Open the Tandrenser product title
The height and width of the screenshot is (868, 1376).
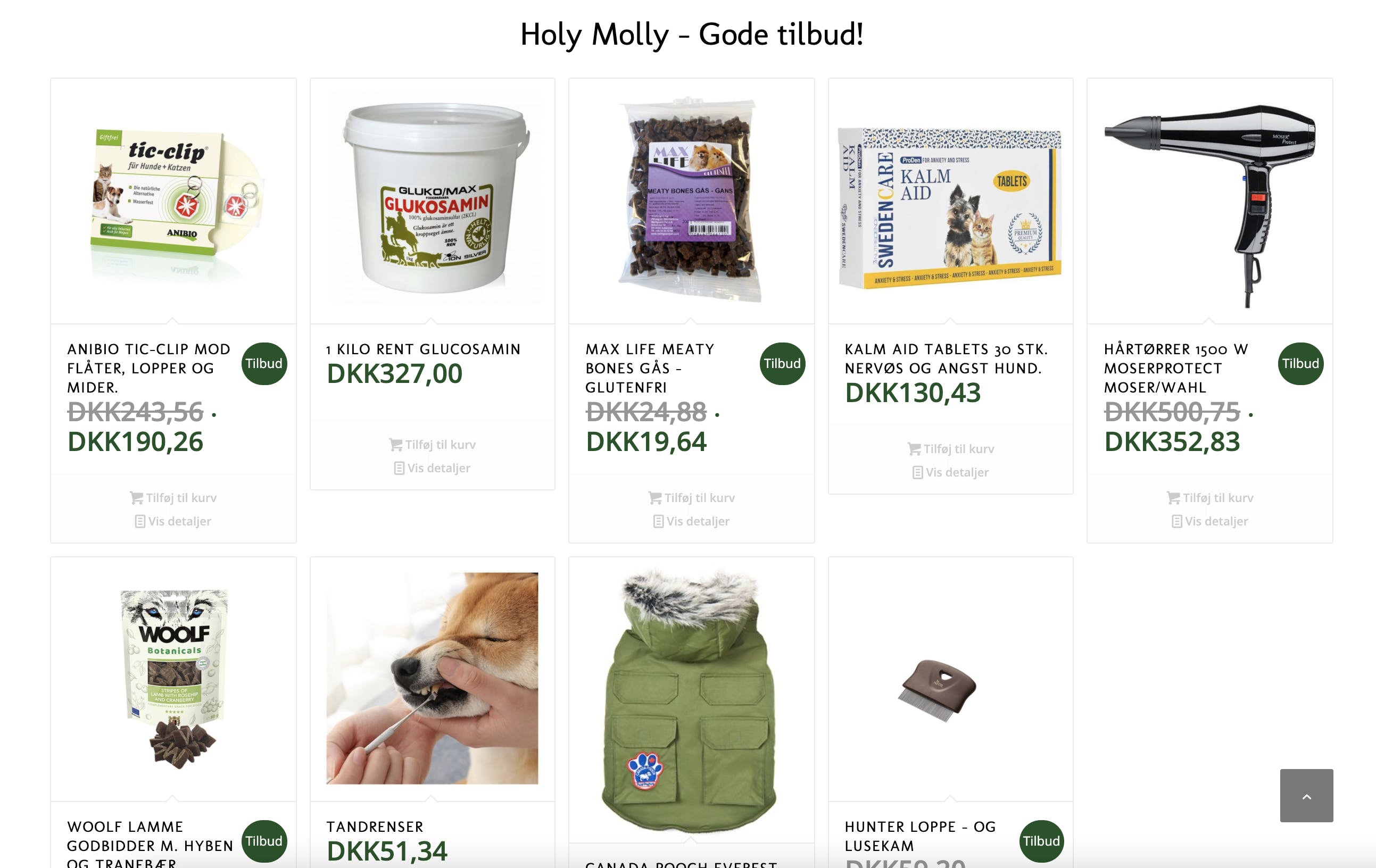pos(375,827)
